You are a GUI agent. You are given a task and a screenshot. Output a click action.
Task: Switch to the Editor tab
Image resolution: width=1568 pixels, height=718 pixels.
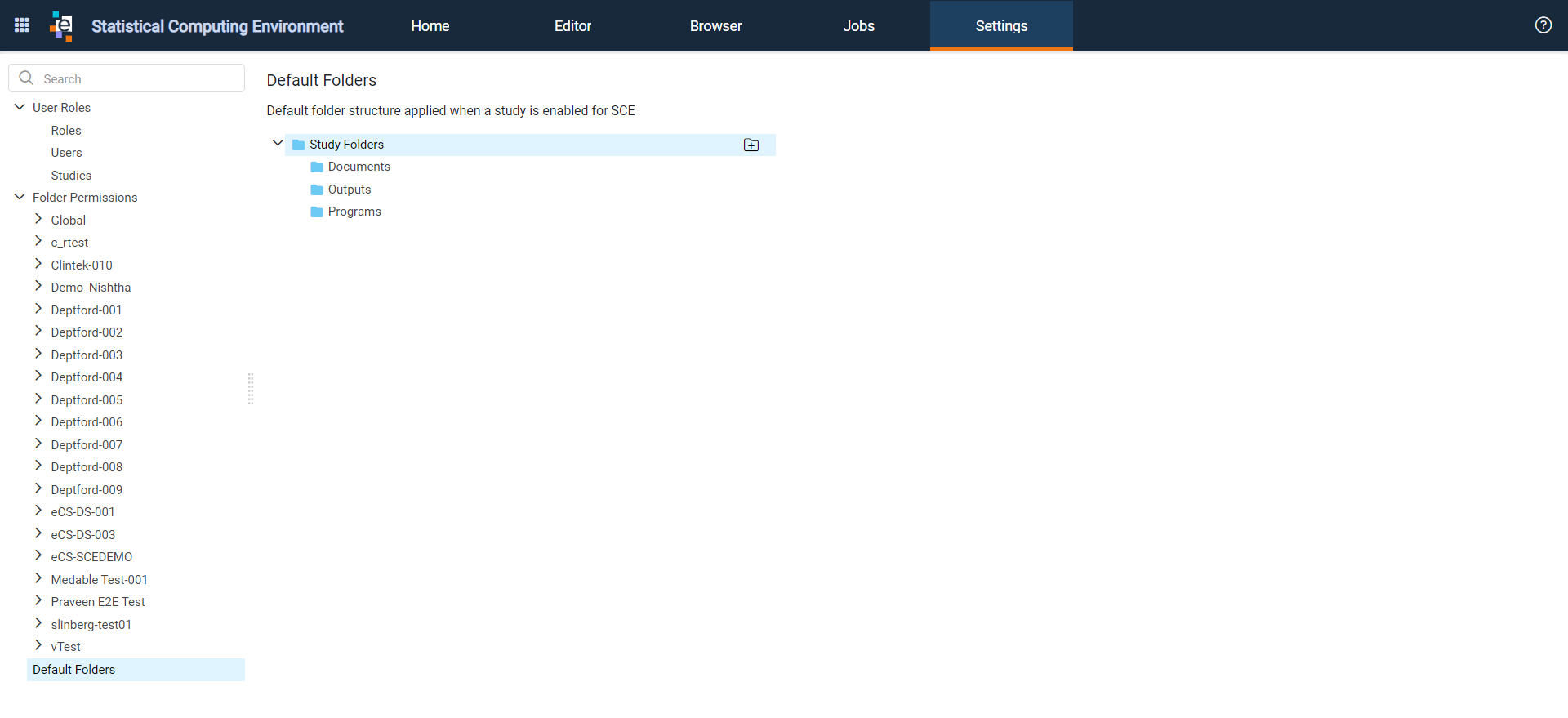[573, 26]
